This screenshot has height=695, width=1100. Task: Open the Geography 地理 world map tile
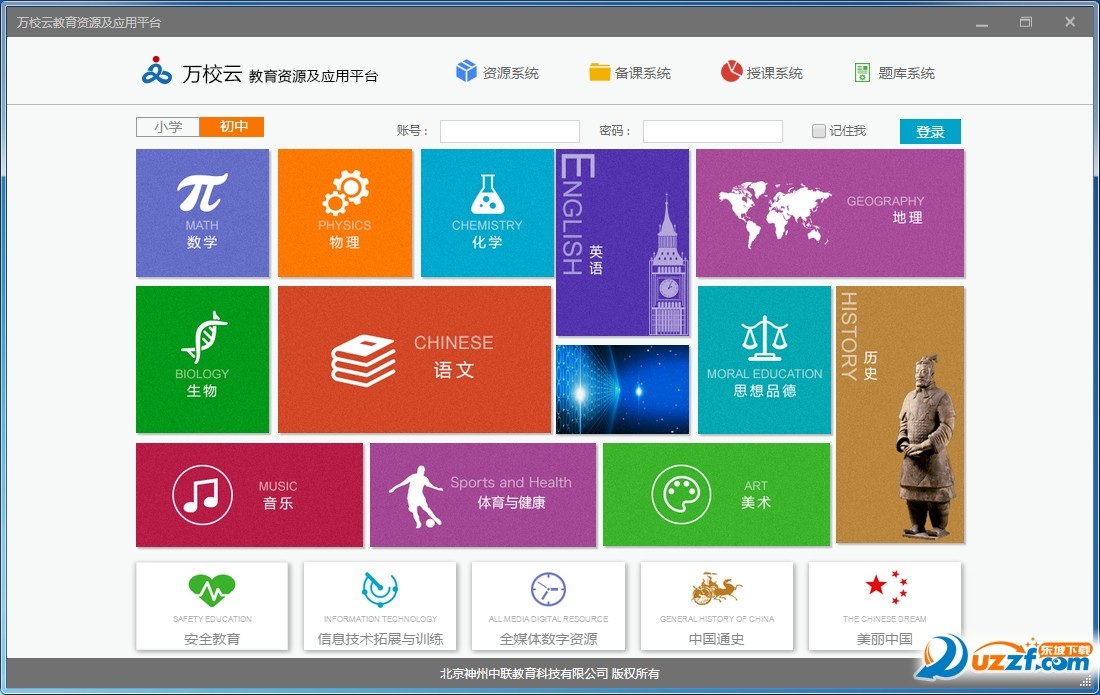pyautogui.click(x=830, y=212)
